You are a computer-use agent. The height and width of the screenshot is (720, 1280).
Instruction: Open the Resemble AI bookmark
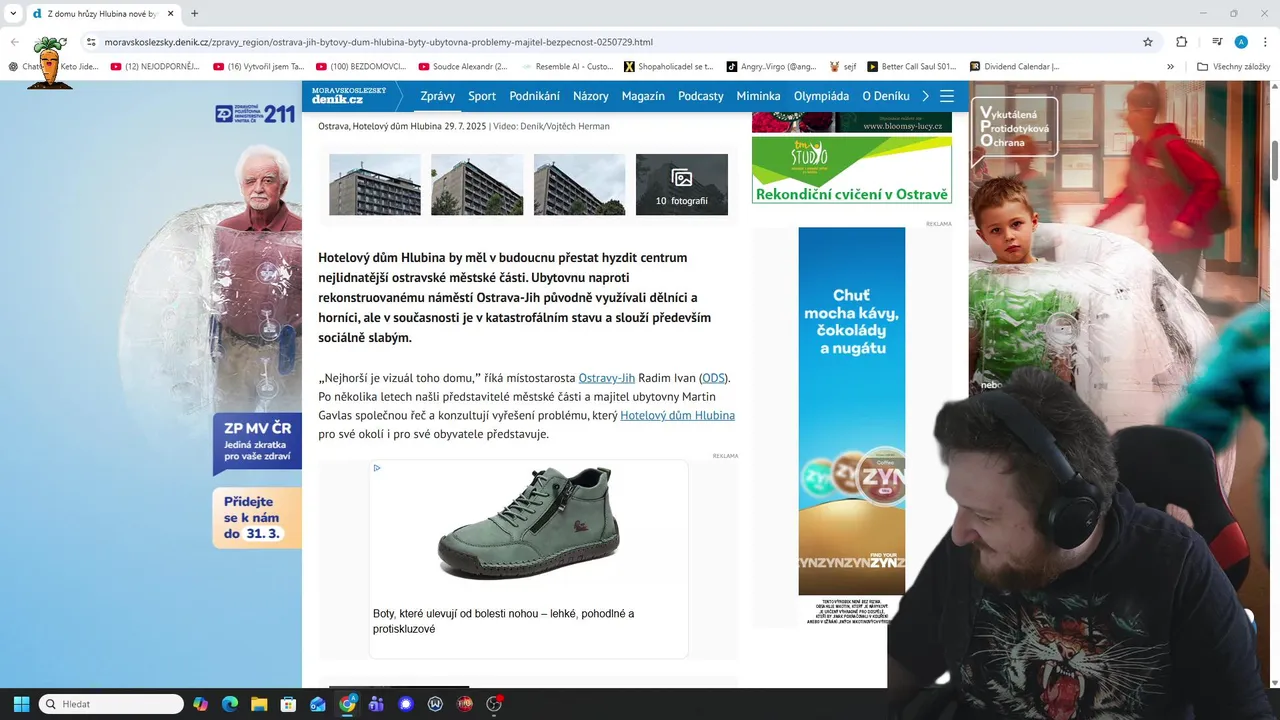click(567, 67)
